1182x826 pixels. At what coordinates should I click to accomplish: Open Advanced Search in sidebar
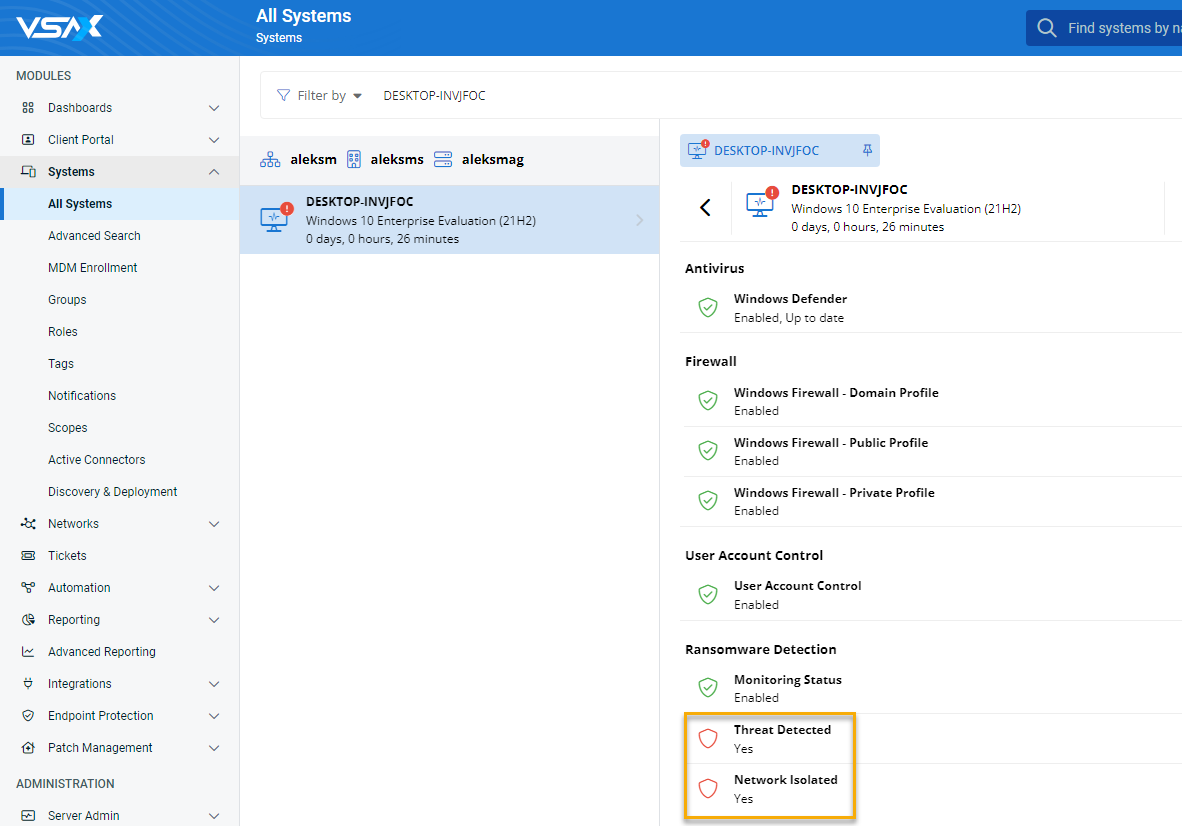(94, 236)
